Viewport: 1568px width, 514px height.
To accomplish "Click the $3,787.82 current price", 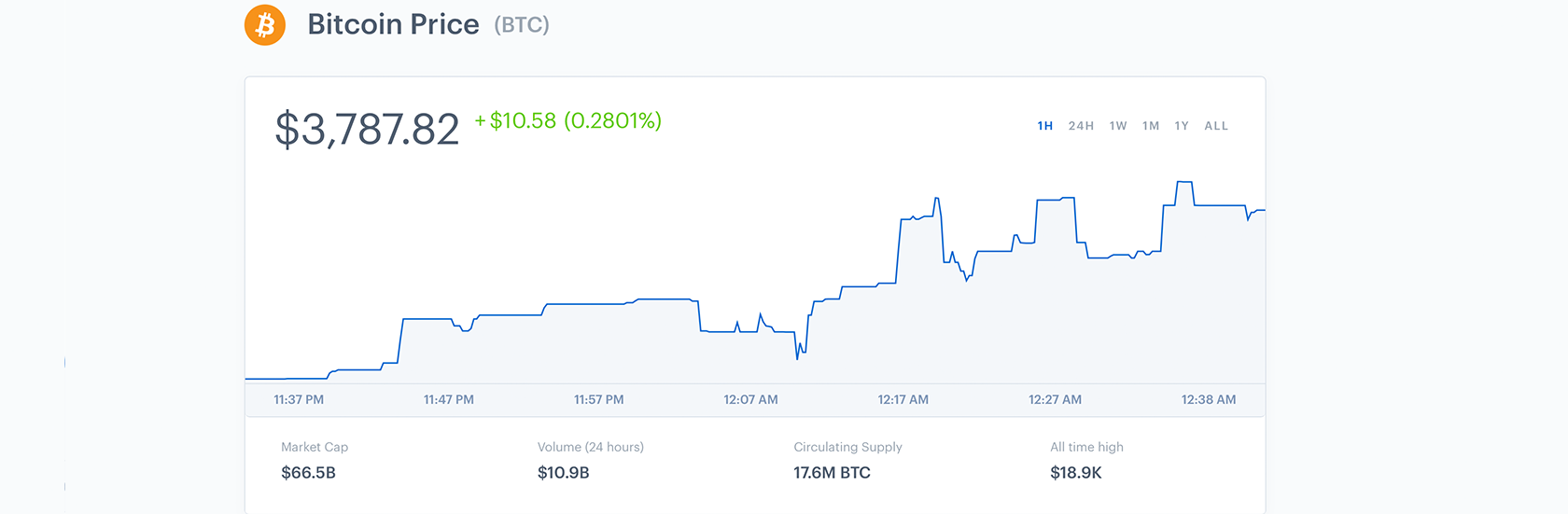I will coord(367,129).
